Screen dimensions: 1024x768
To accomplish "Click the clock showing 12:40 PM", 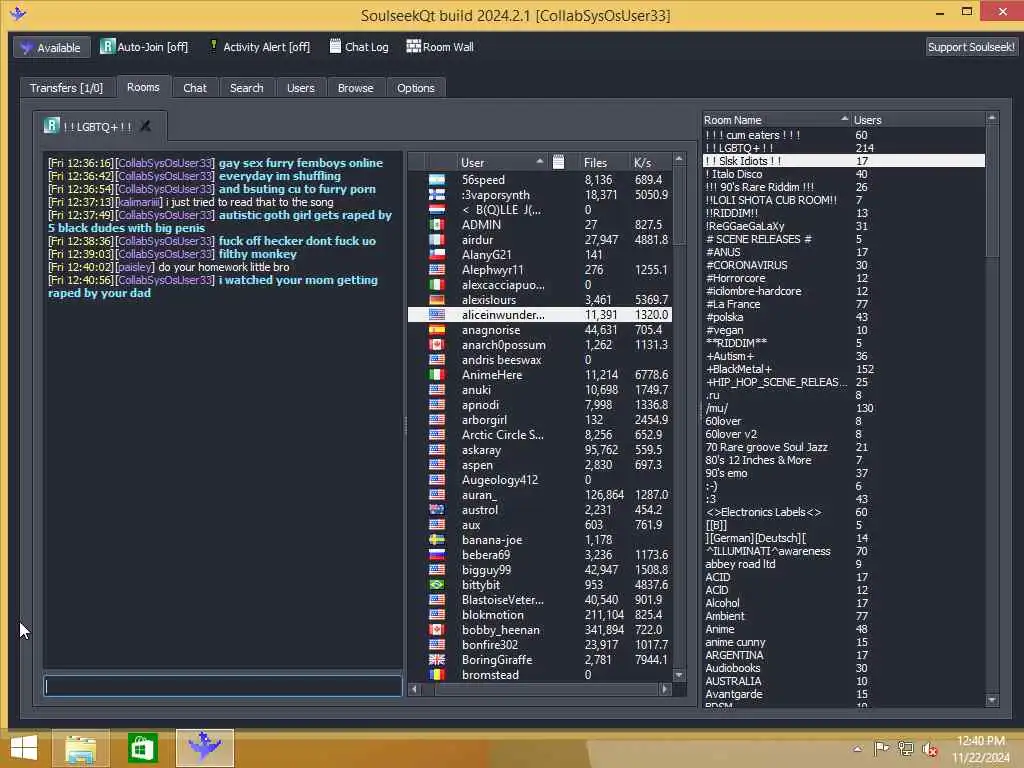I will point(980,741).
